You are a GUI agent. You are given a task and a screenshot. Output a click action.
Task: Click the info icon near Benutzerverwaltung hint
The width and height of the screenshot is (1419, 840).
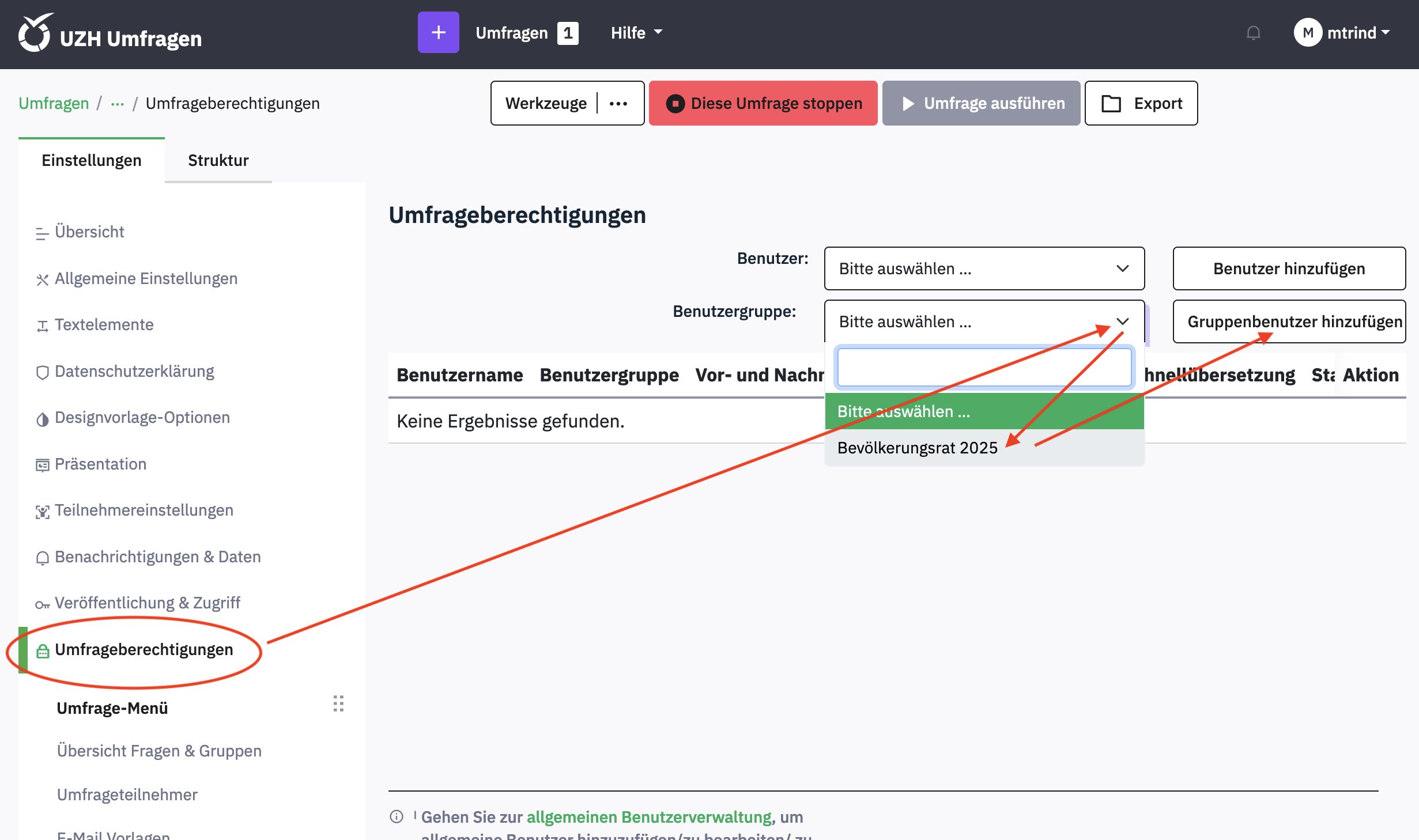point(397,816)
